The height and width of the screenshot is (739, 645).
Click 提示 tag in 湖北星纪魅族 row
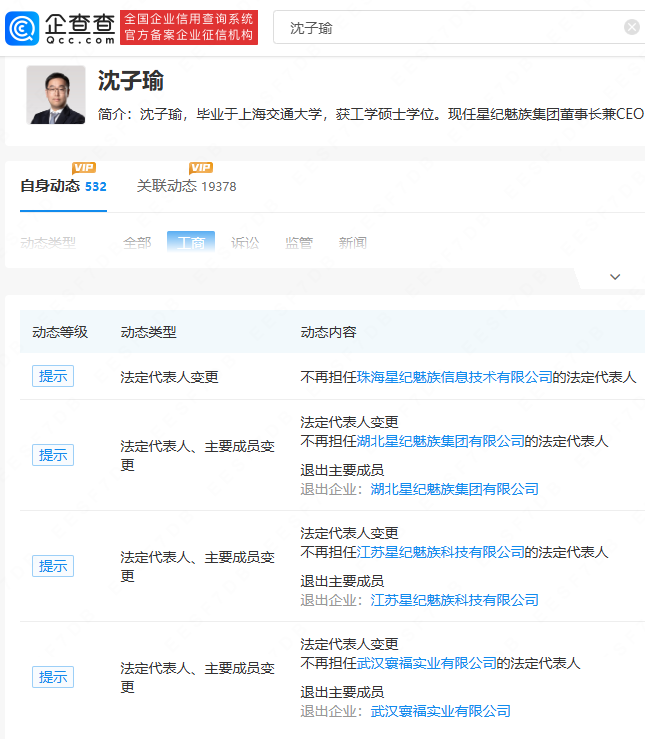point(53,455)
